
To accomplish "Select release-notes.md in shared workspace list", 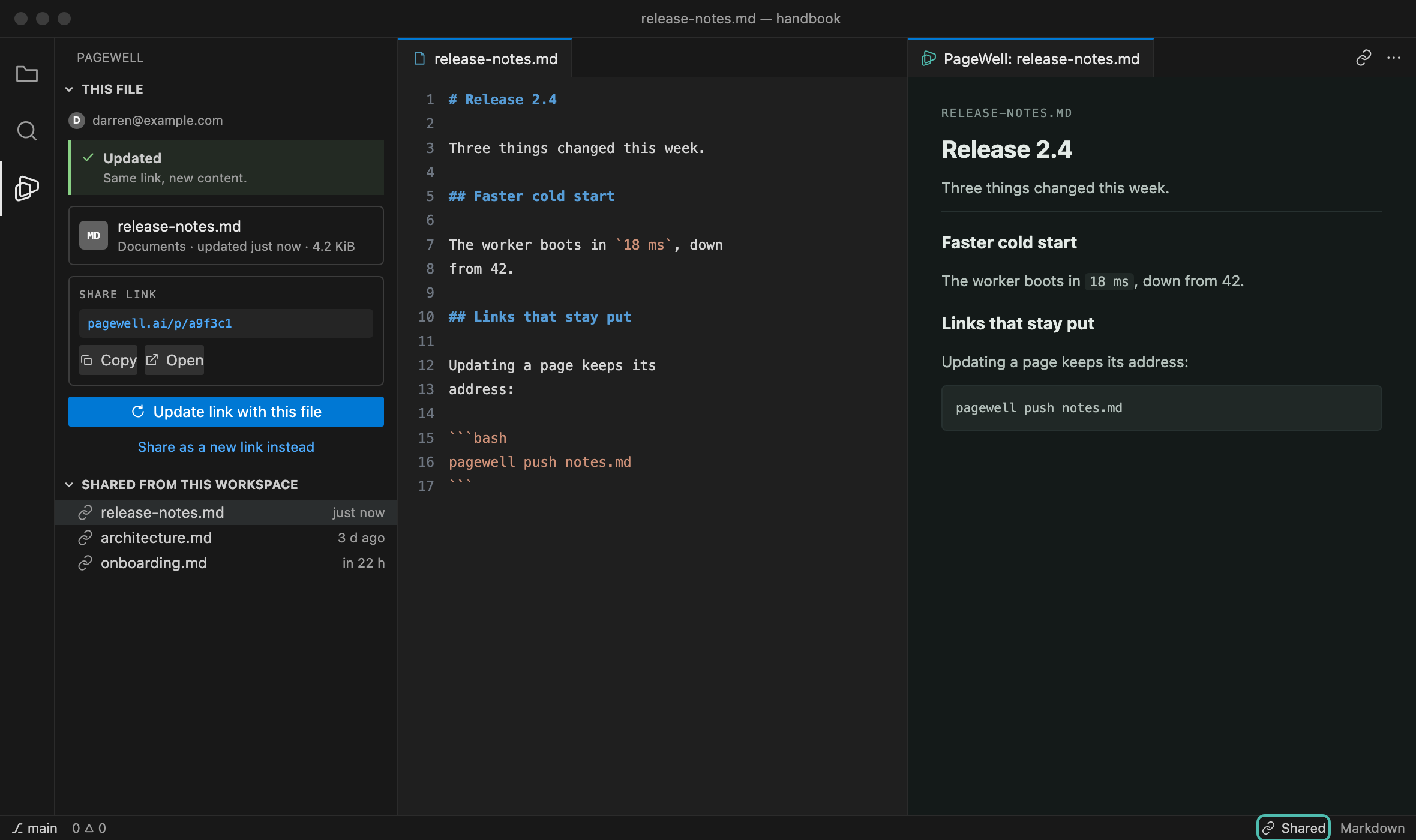I will tap(226, 512).
